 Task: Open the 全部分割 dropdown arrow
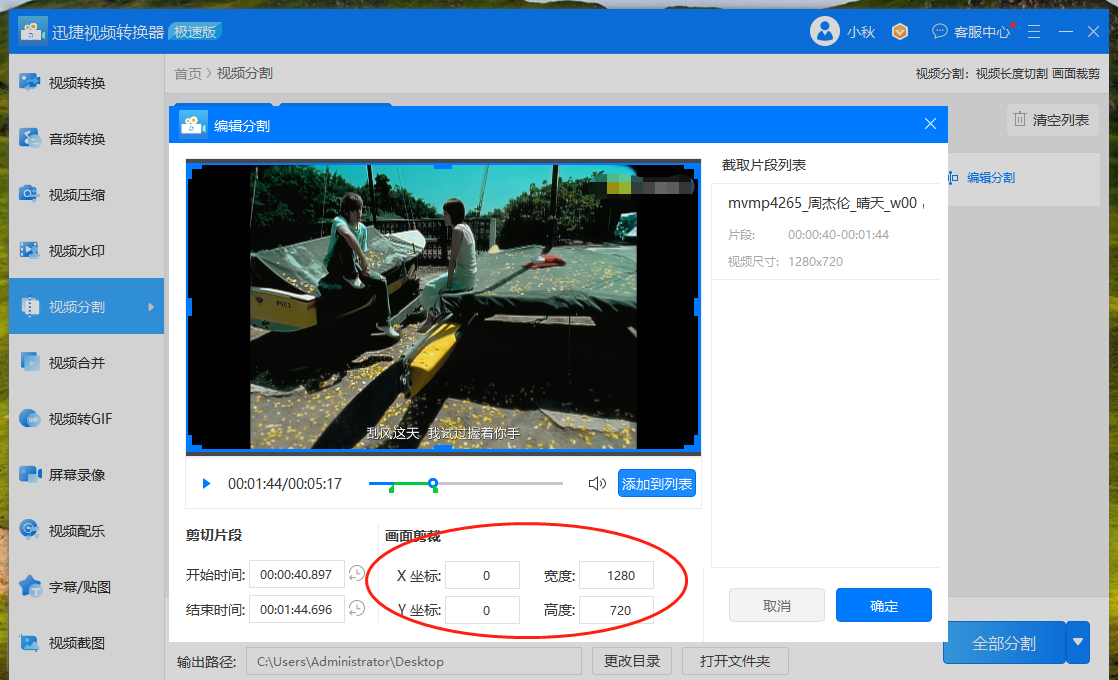[x=1078, y=643]
